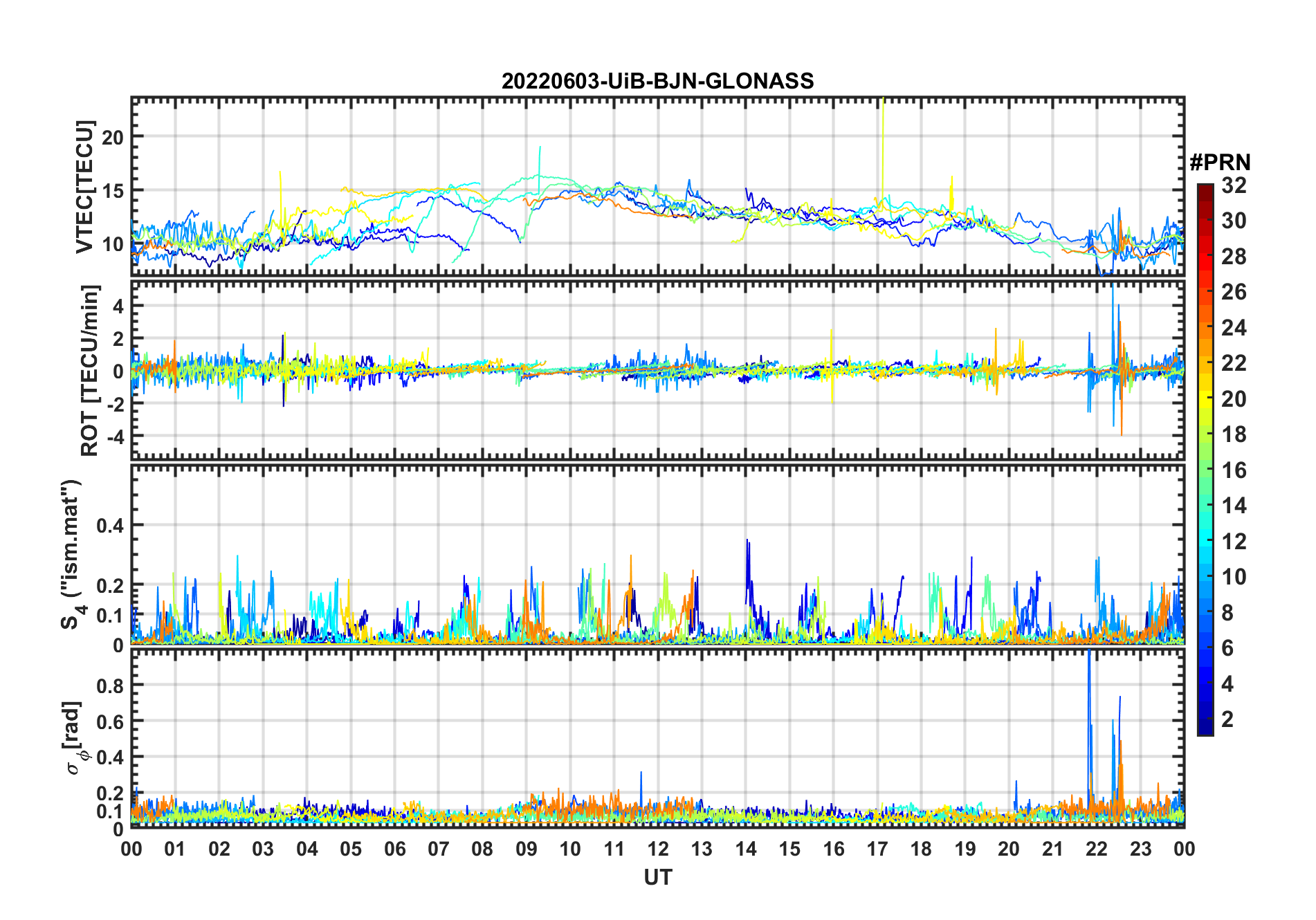Viewport: 1316px width, 920px height.
Task: Click the -4 tick on the ROT axis
Action: coord(113,436)
